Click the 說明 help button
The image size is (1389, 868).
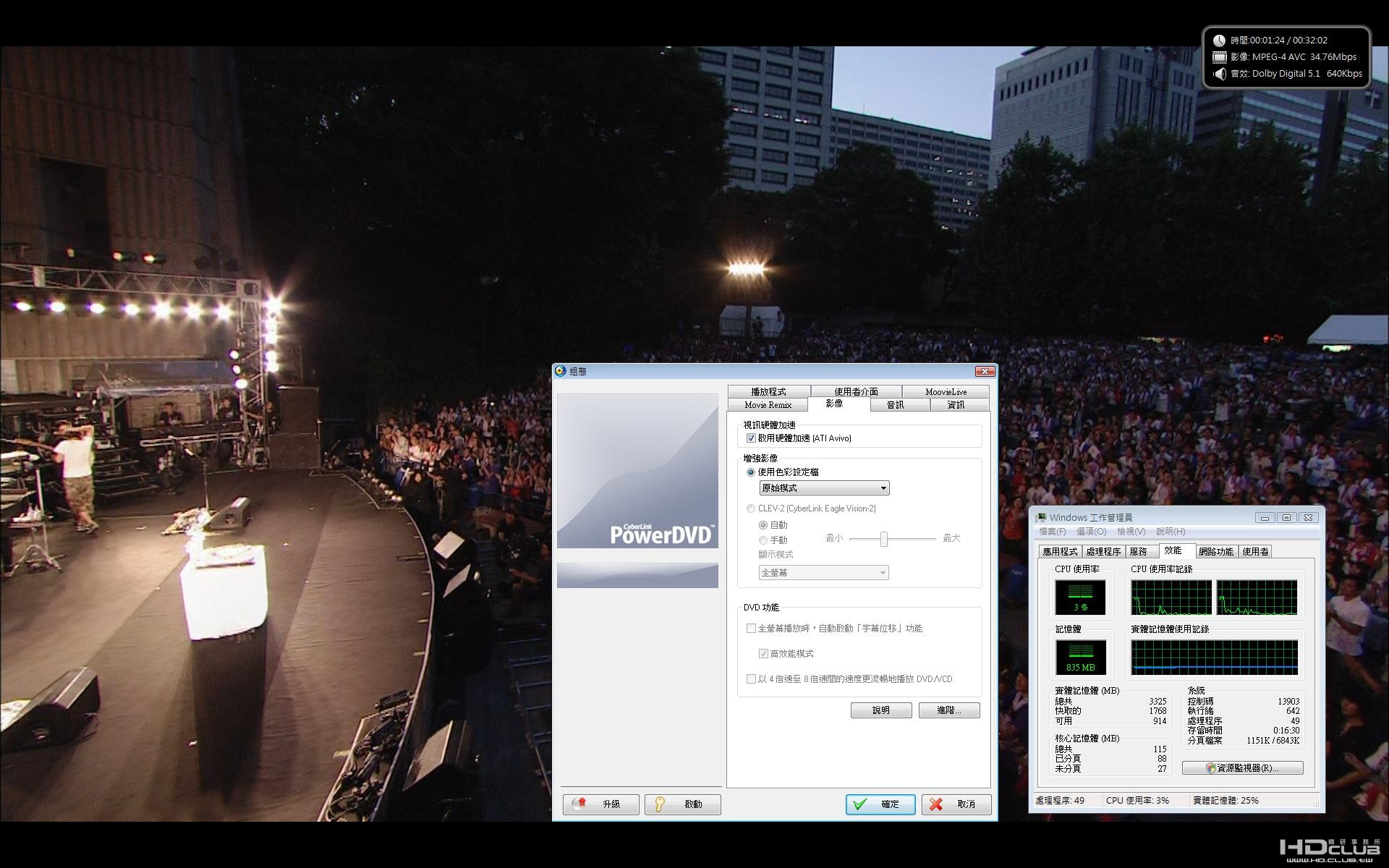coord(881,710)
